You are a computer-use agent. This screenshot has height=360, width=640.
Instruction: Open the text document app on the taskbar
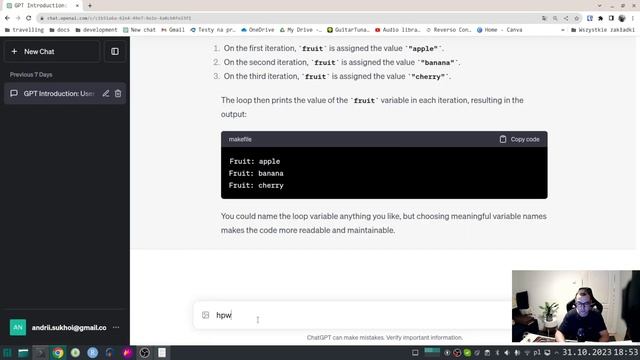coord(162,353)
